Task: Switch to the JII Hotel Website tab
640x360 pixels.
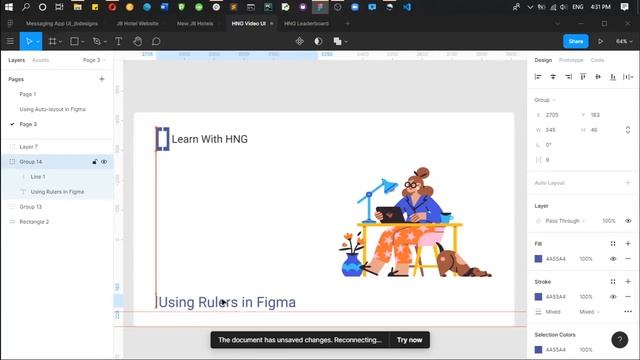Action: point(138,24)
